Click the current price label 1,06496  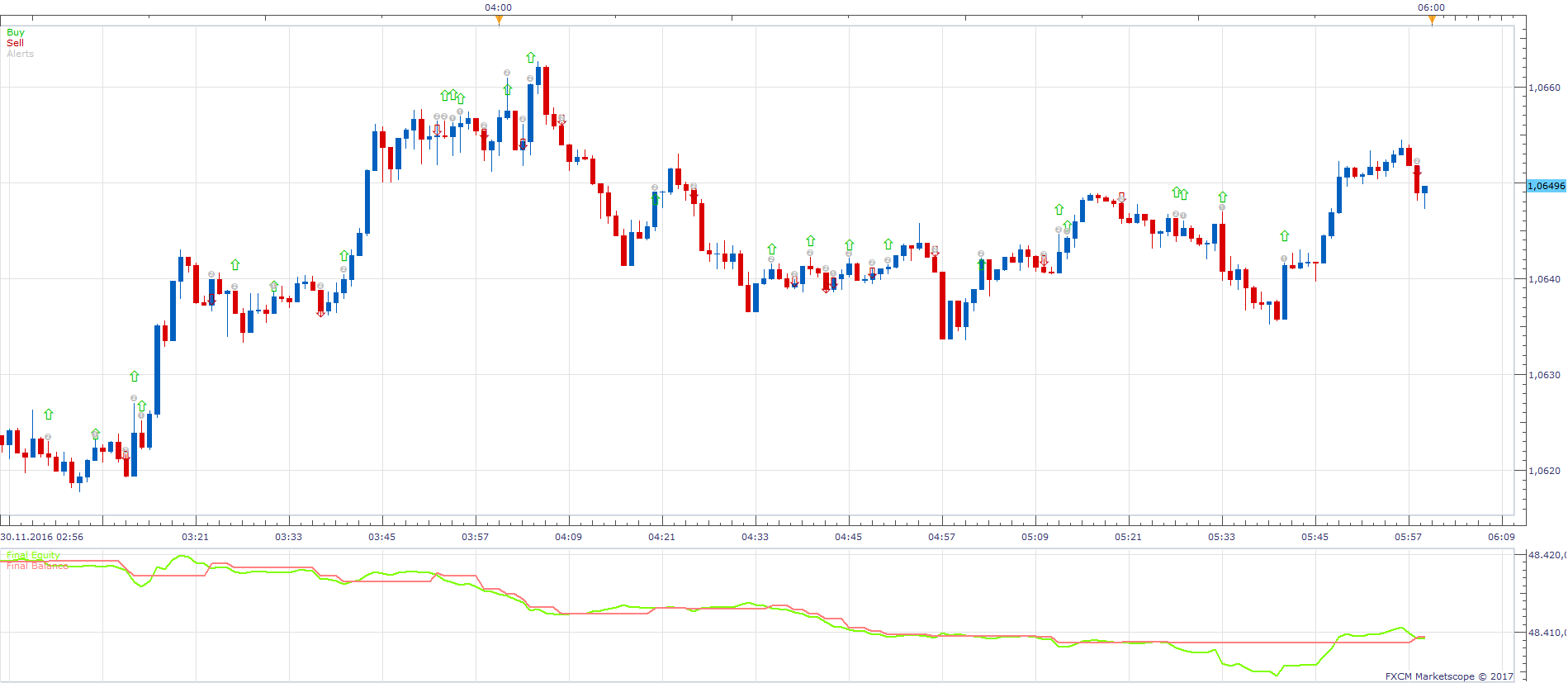point(1546,186)
